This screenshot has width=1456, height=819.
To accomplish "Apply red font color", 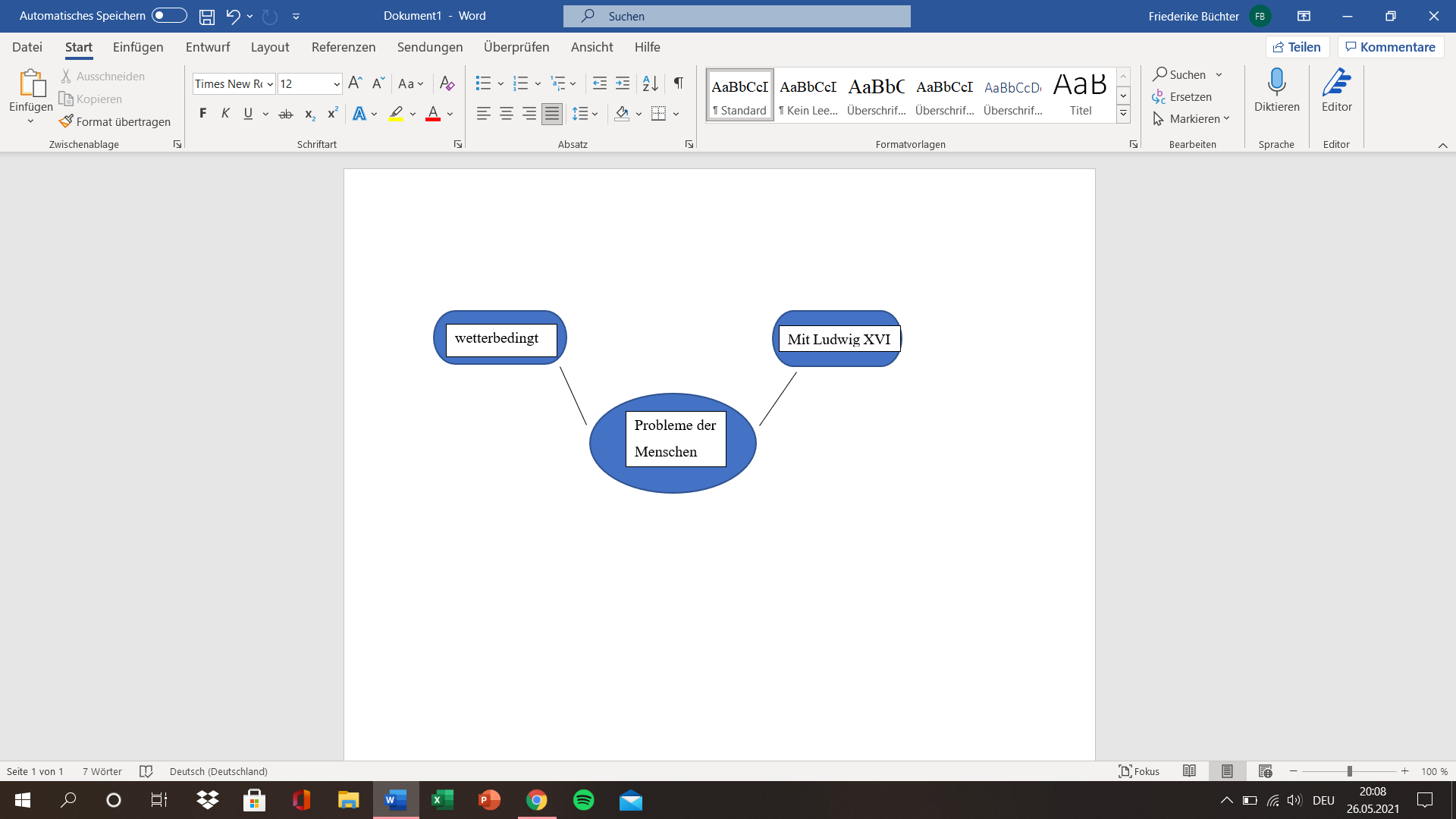I will pyautogui.click(x=433, y=114).
